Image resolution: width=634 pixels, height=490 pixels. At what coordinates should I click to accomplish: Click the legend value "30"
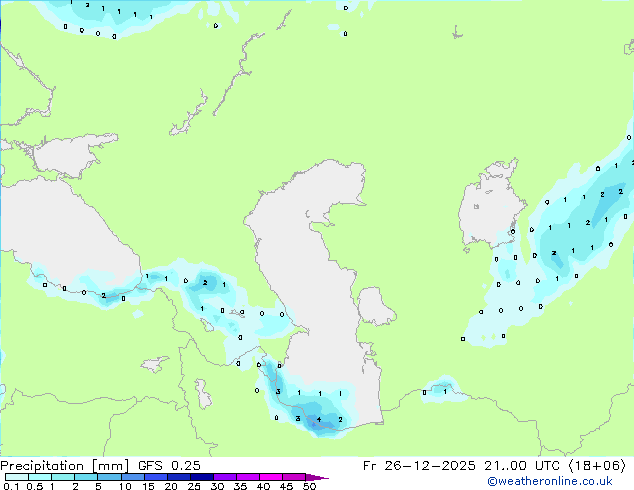tap(217, 486)
